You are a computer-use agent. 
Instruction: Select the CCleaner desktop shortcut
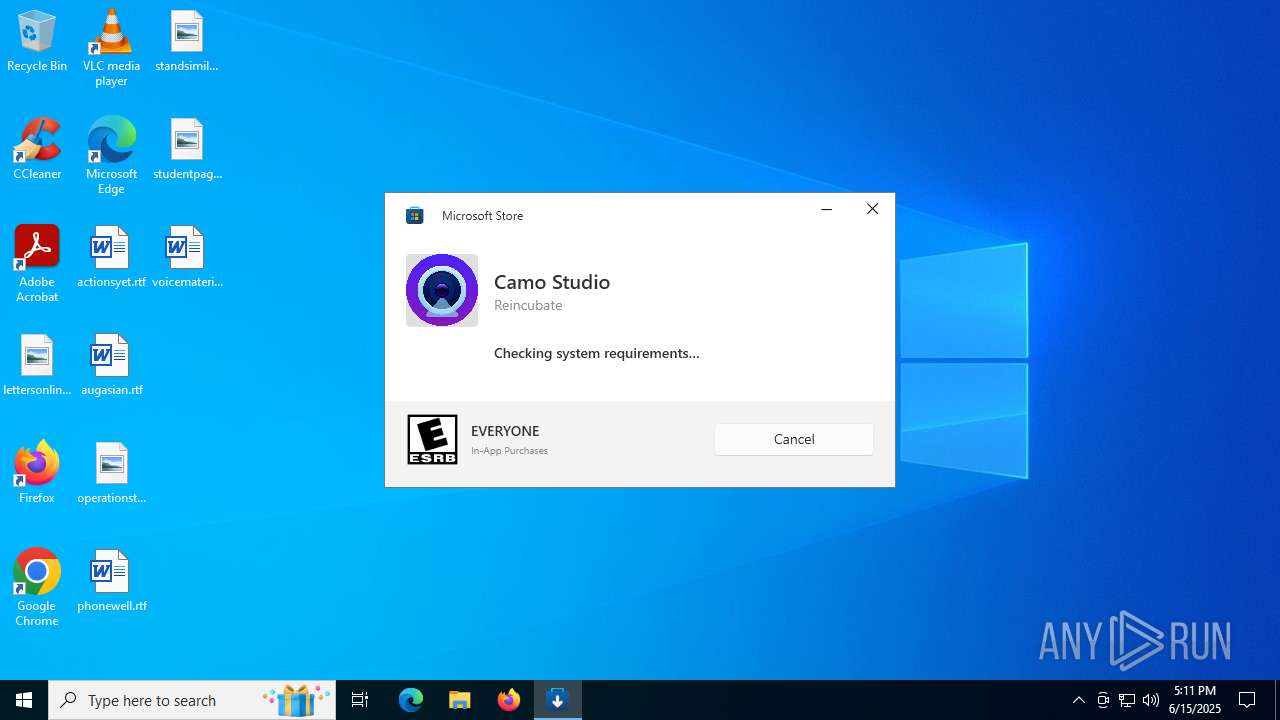[37, 149]
